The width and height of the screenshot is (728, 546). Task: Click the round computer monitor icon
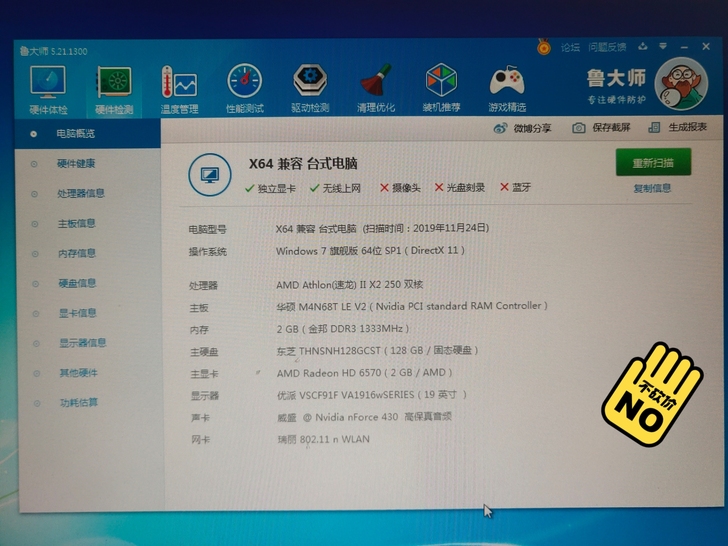click(210, 175)
